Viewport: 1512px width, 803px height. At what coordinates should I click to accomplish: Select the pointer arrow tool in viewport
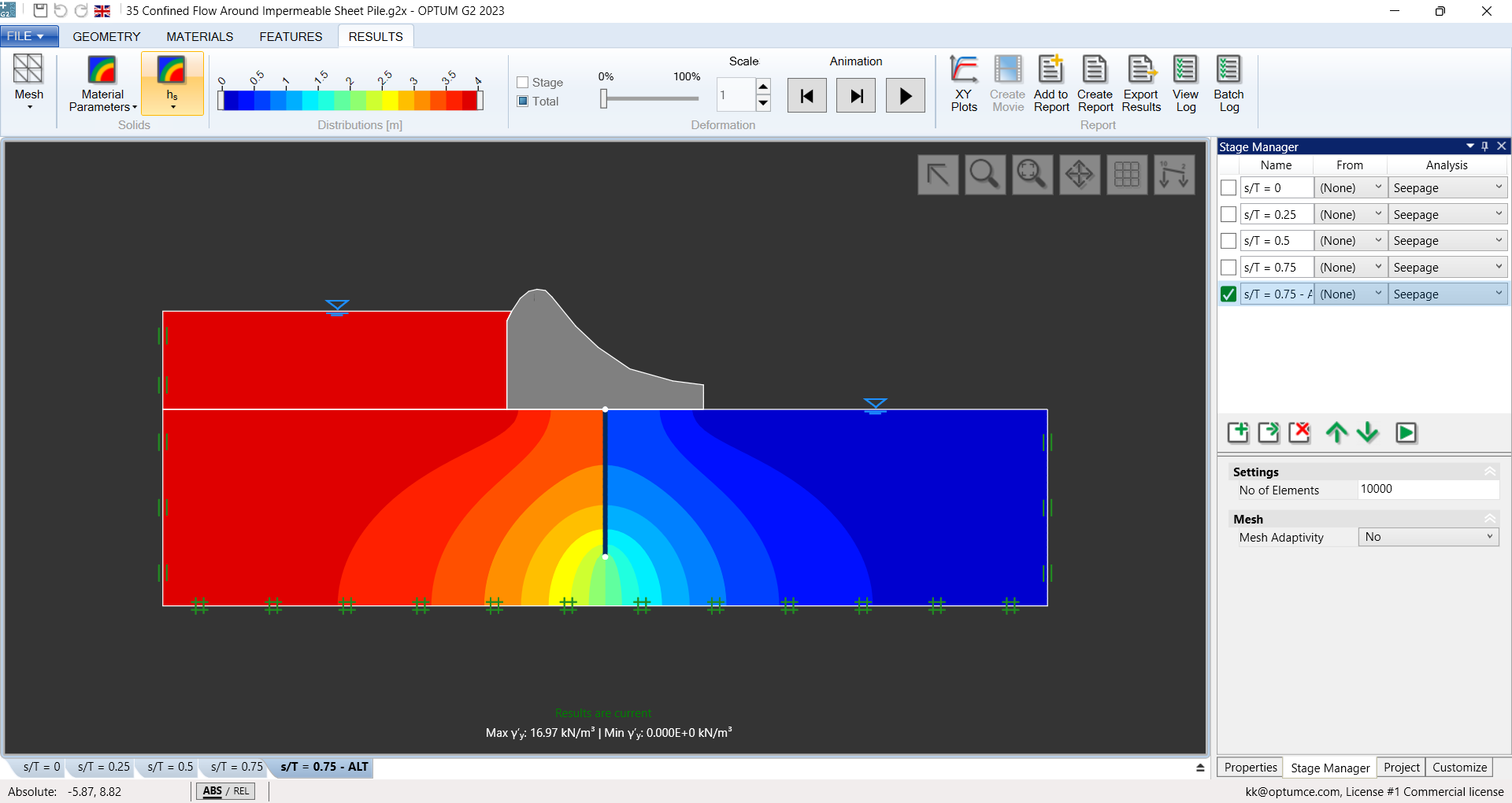coord(938,174)
